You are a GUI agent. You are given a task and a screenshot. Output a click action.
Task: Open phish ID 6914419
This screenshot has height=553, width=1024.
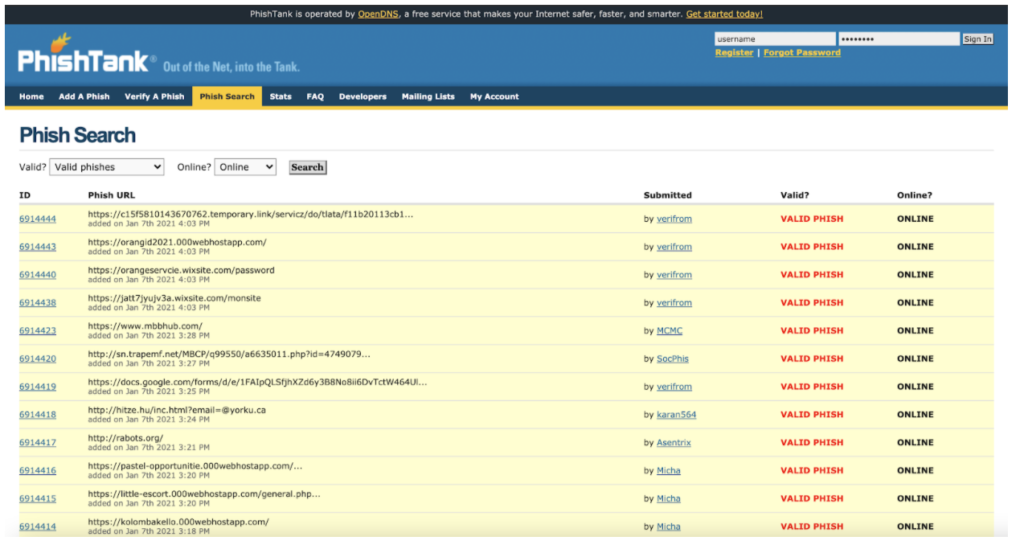(38, 387)
